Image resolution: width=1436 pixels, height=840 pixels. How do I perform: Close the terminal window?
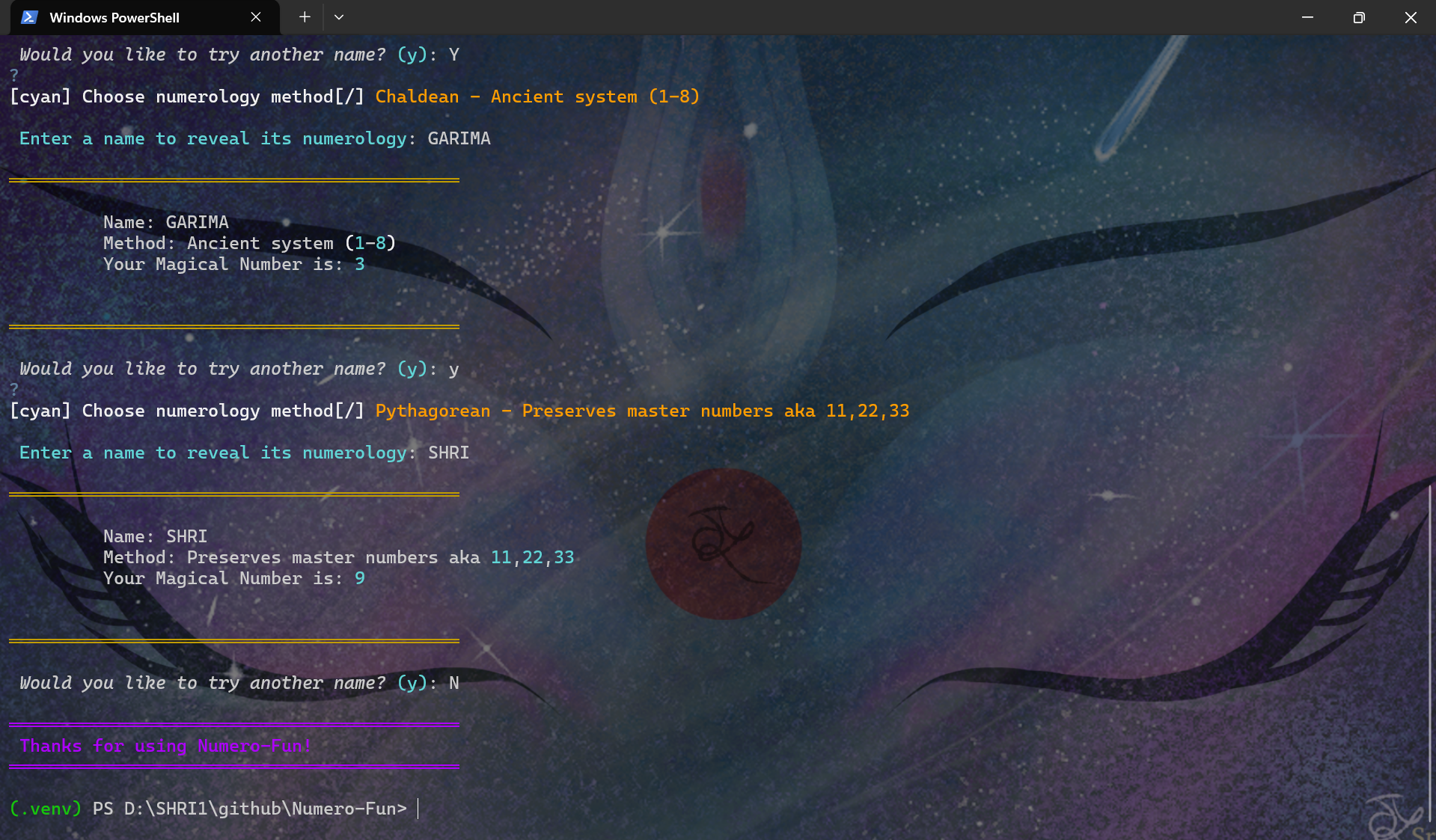tap(1411, 17)
